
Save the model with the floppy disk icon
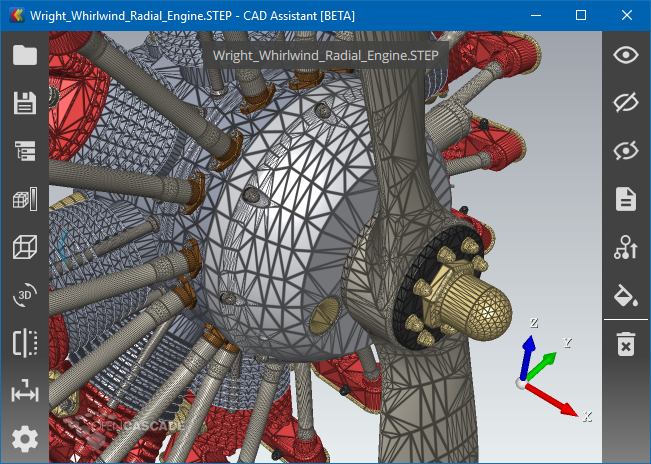[25, 103]
